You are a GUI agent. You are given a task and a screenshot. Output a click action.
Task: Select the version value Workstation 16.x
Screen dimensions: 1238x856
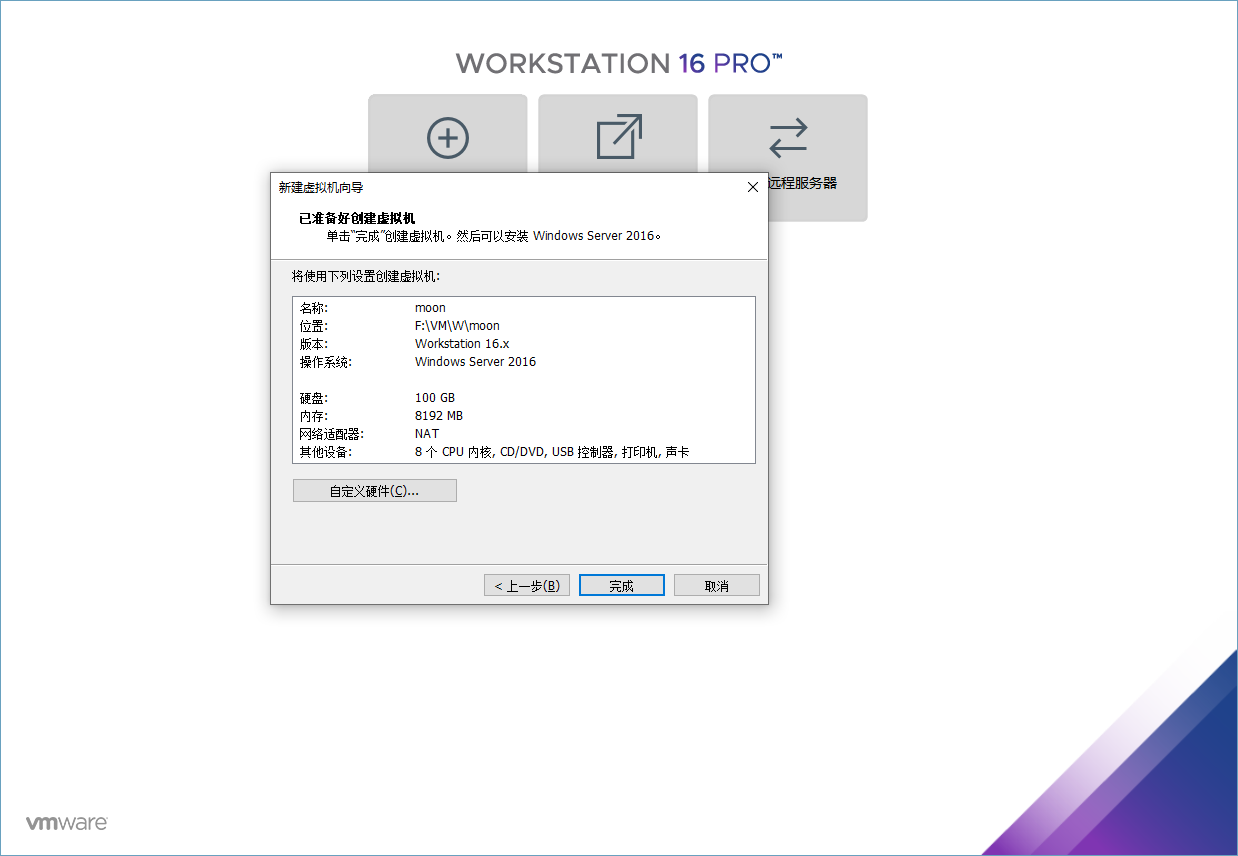tap(462, 344)
